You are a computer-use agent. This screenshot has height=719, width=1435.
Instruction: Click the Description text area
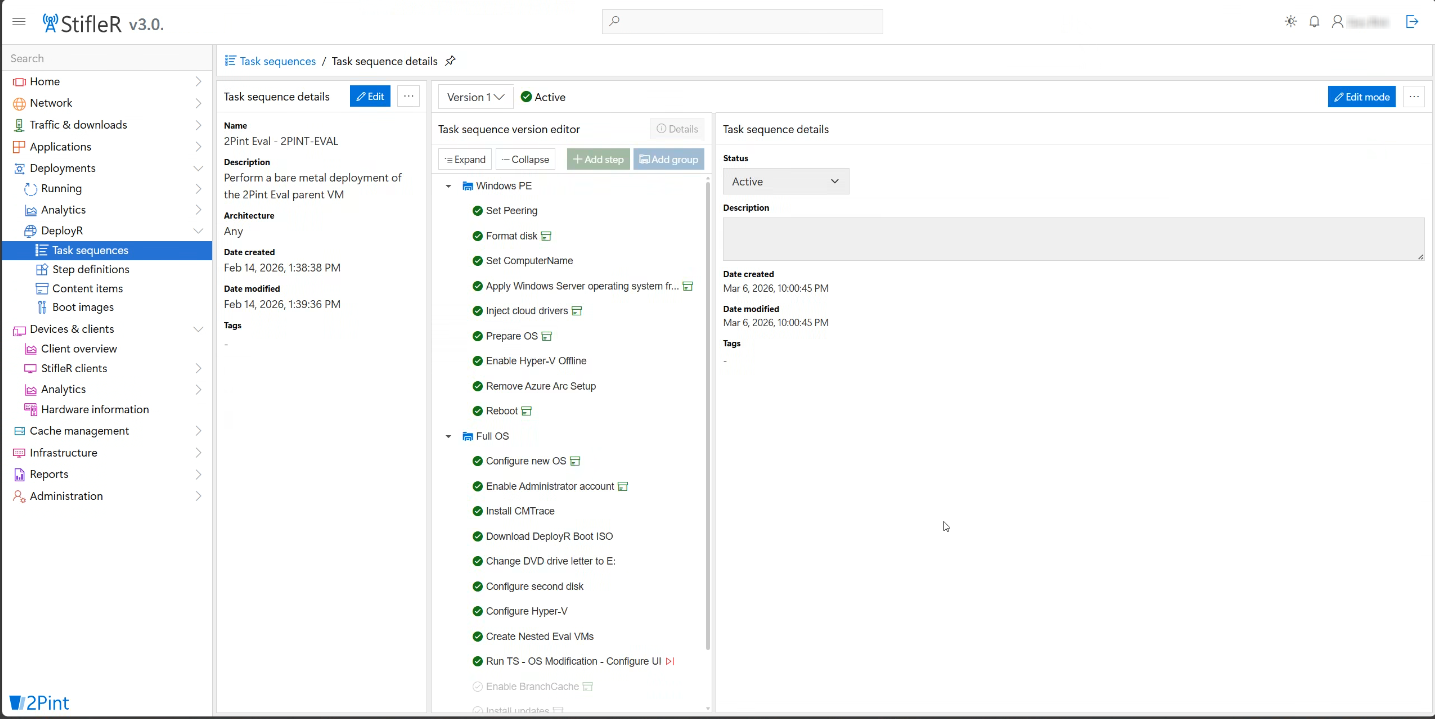1073,239
